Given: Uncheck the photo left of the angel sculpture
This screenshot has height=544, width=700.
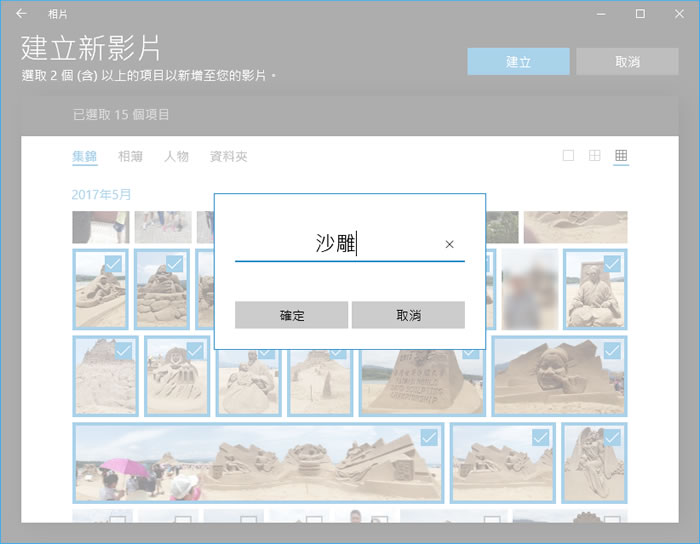Looking at the screenshot, I should [x=503, y=463].
